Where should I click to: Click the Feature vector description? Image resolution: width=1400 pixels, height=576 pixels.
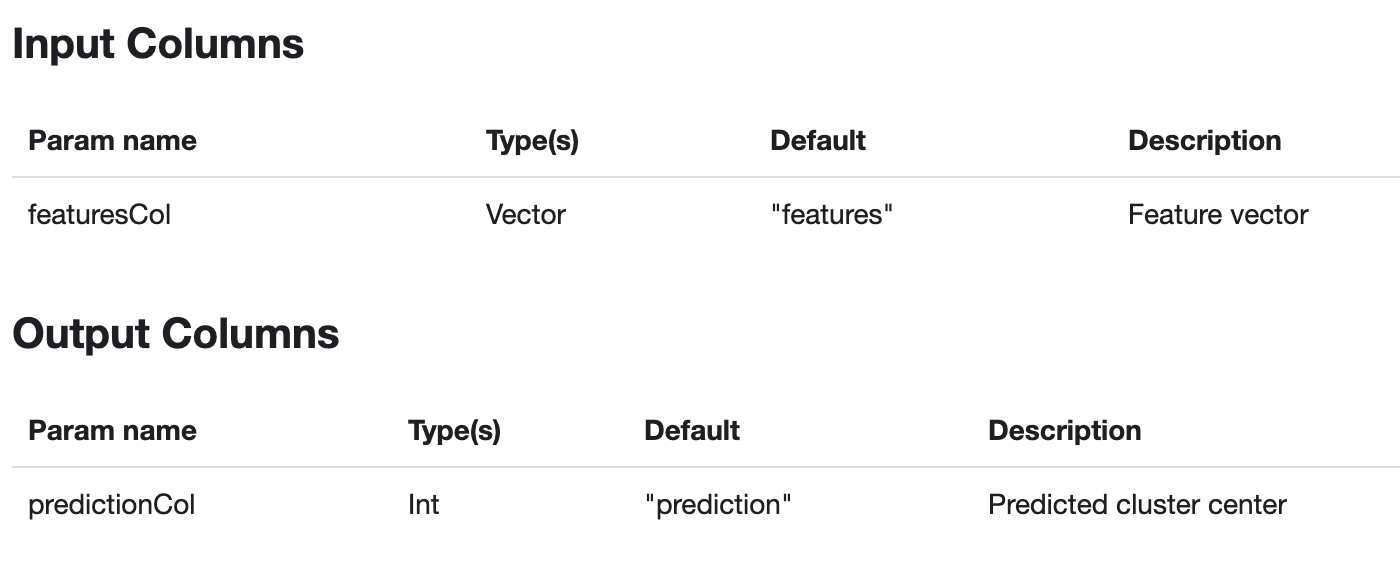coord(1217,215)
